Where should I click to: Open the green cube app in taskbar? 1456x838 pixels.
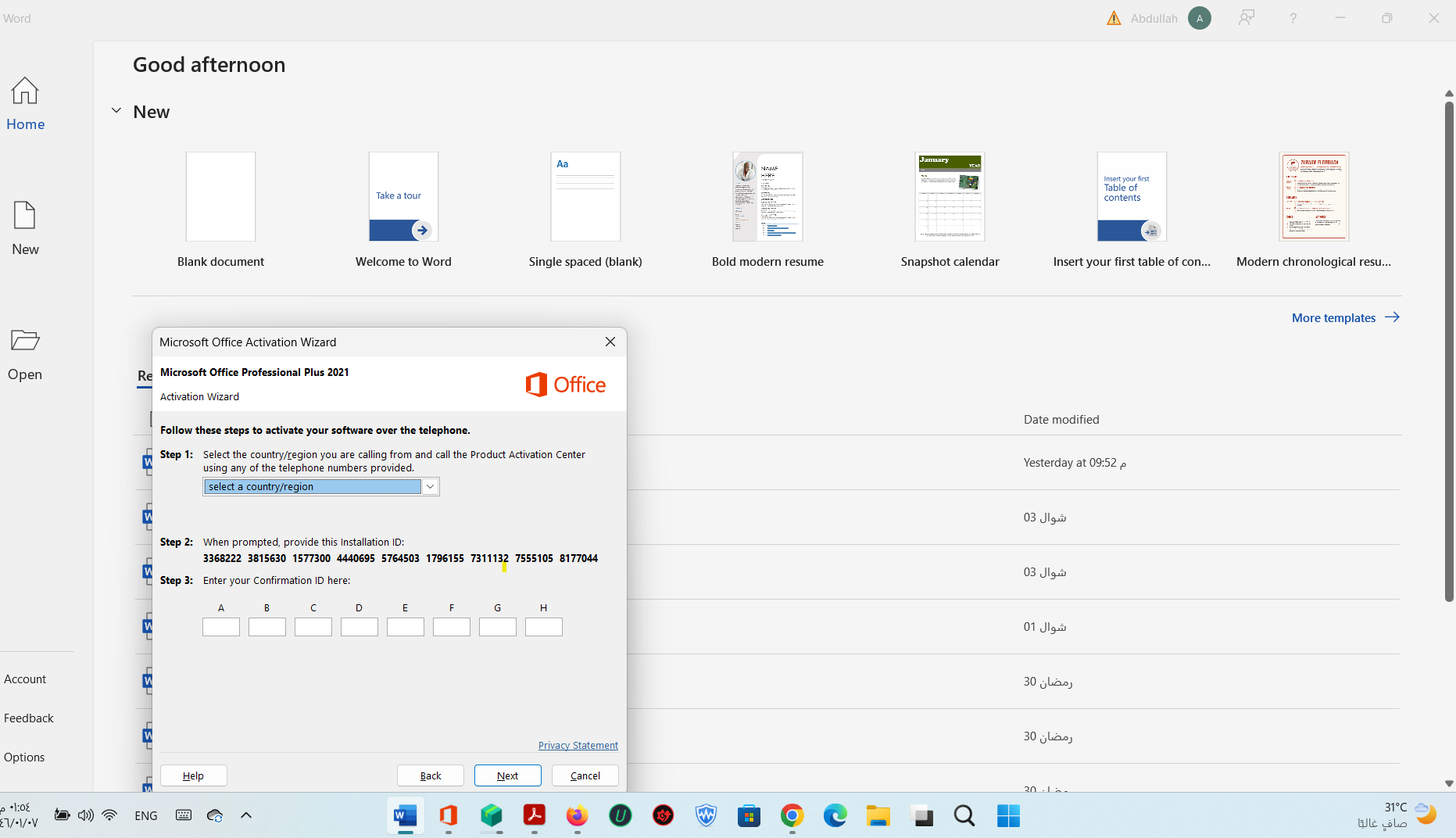tap(492, 816)
